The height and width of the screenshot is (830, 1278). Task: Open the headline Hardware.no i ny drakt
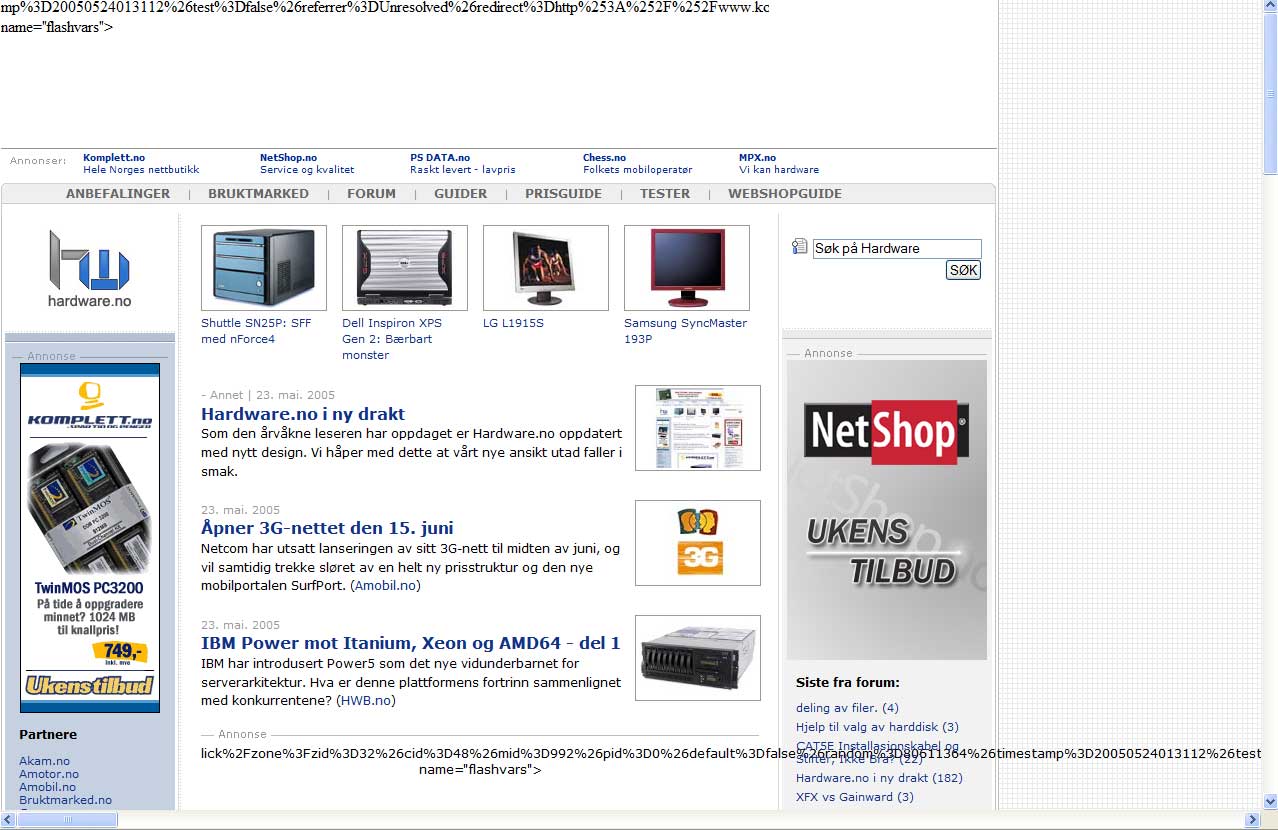(303, 414)
